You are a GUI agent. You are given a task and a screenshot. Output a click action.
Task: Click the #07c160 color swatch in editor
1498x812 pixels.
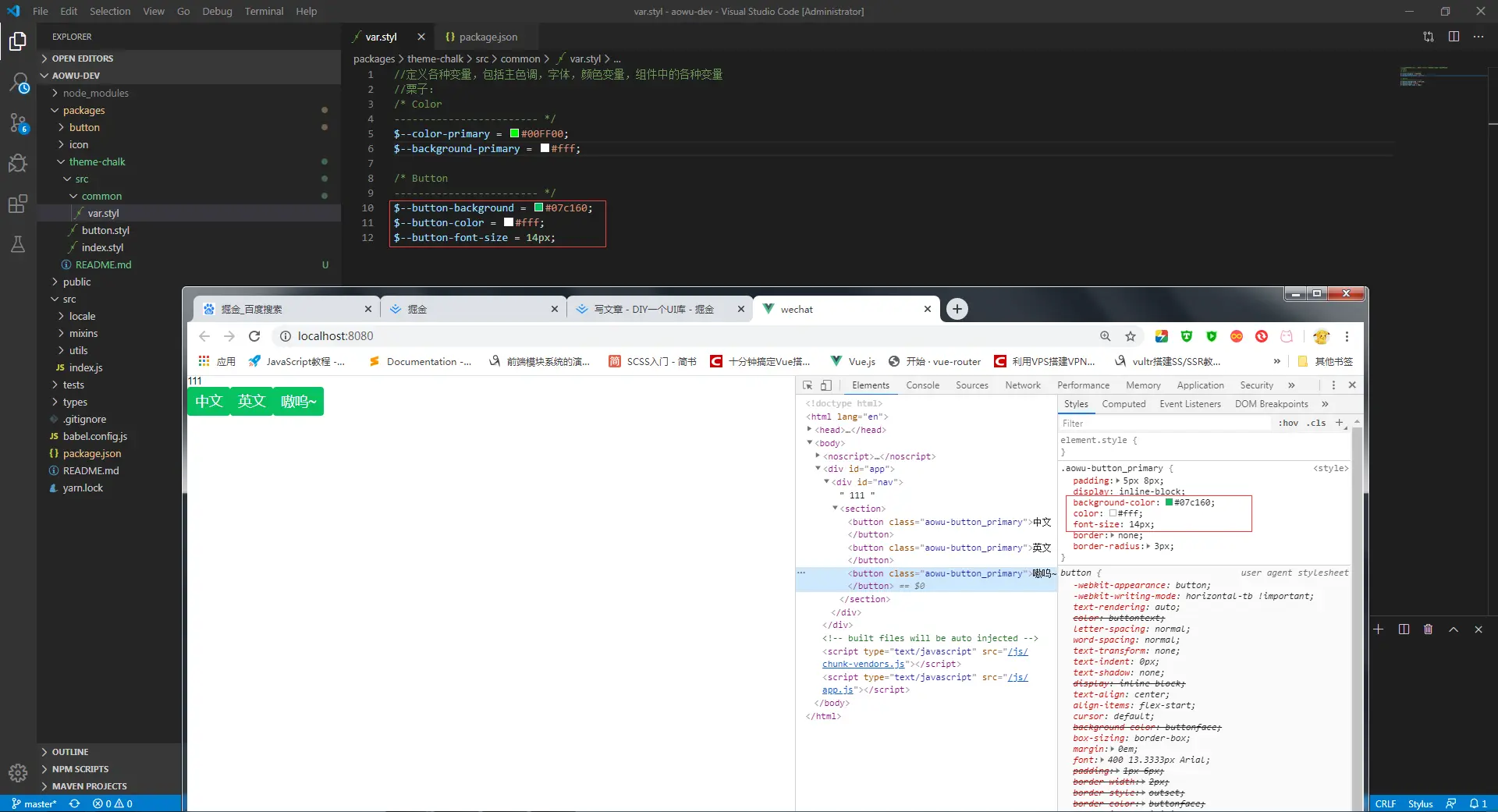coord(538,208)
